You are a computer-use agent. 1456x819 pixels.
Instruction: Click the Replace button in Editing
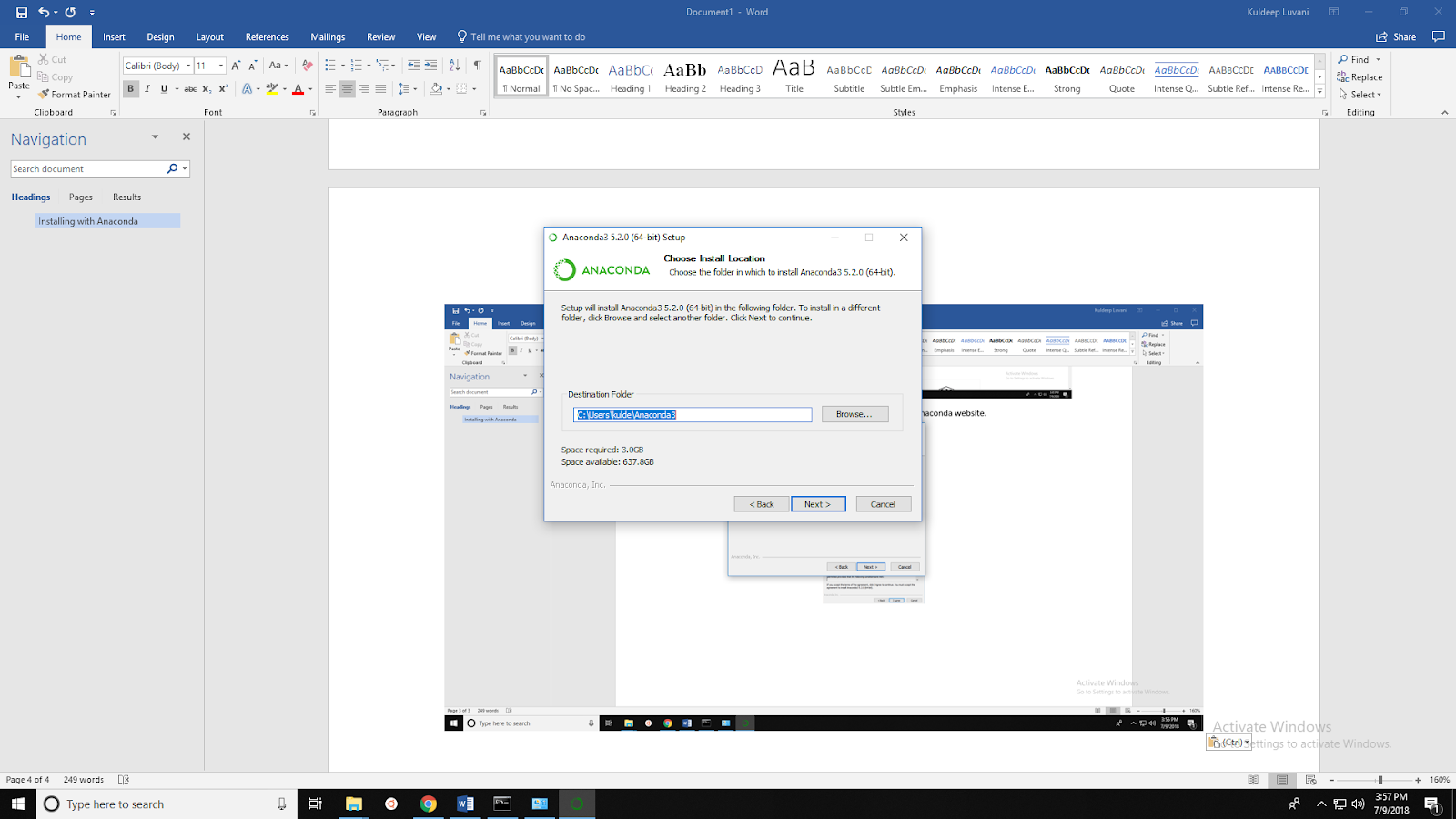click(1360, 77)
